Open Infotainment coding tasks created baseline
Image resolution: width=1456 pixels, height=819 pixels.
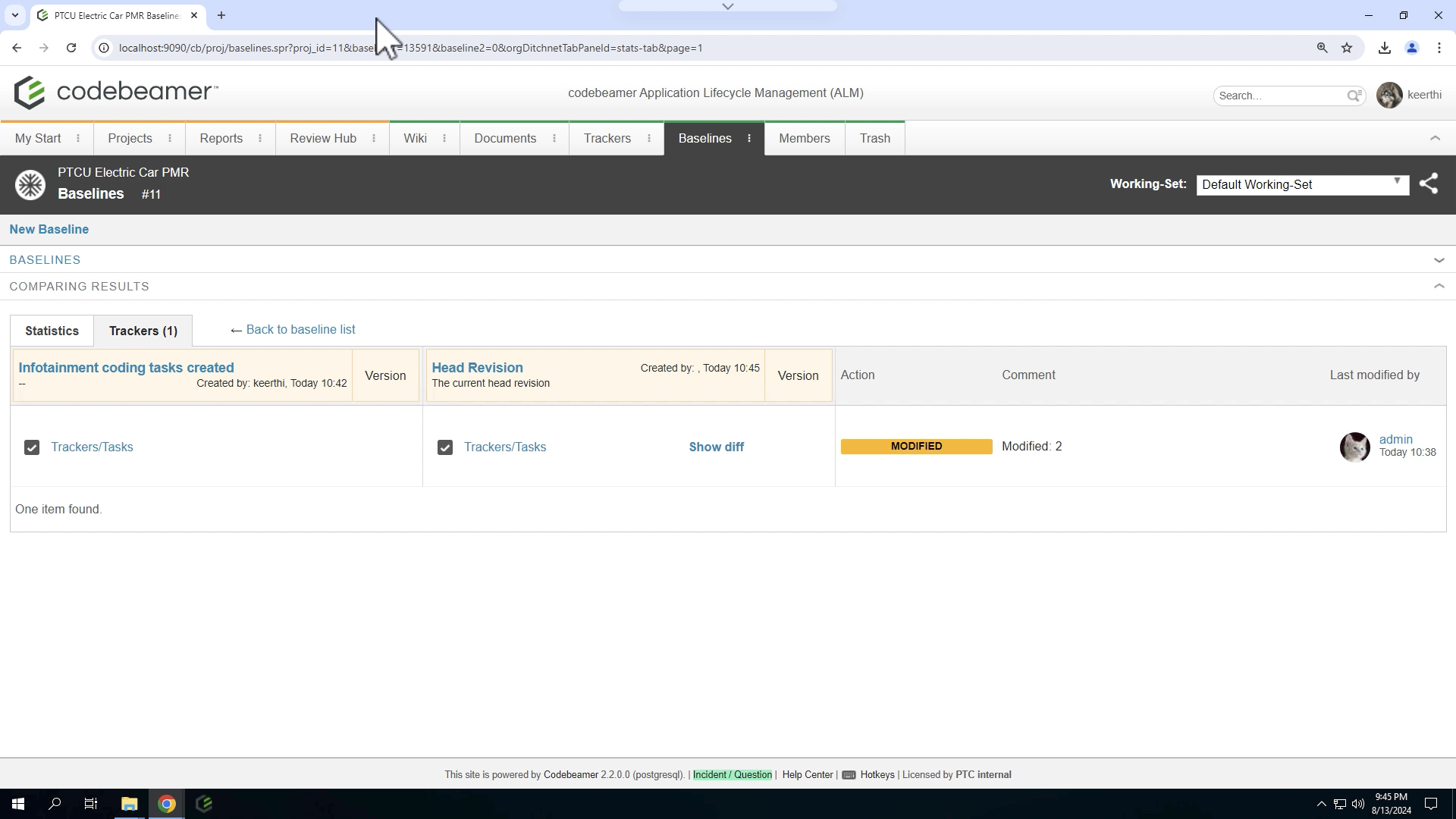point(126,368)
